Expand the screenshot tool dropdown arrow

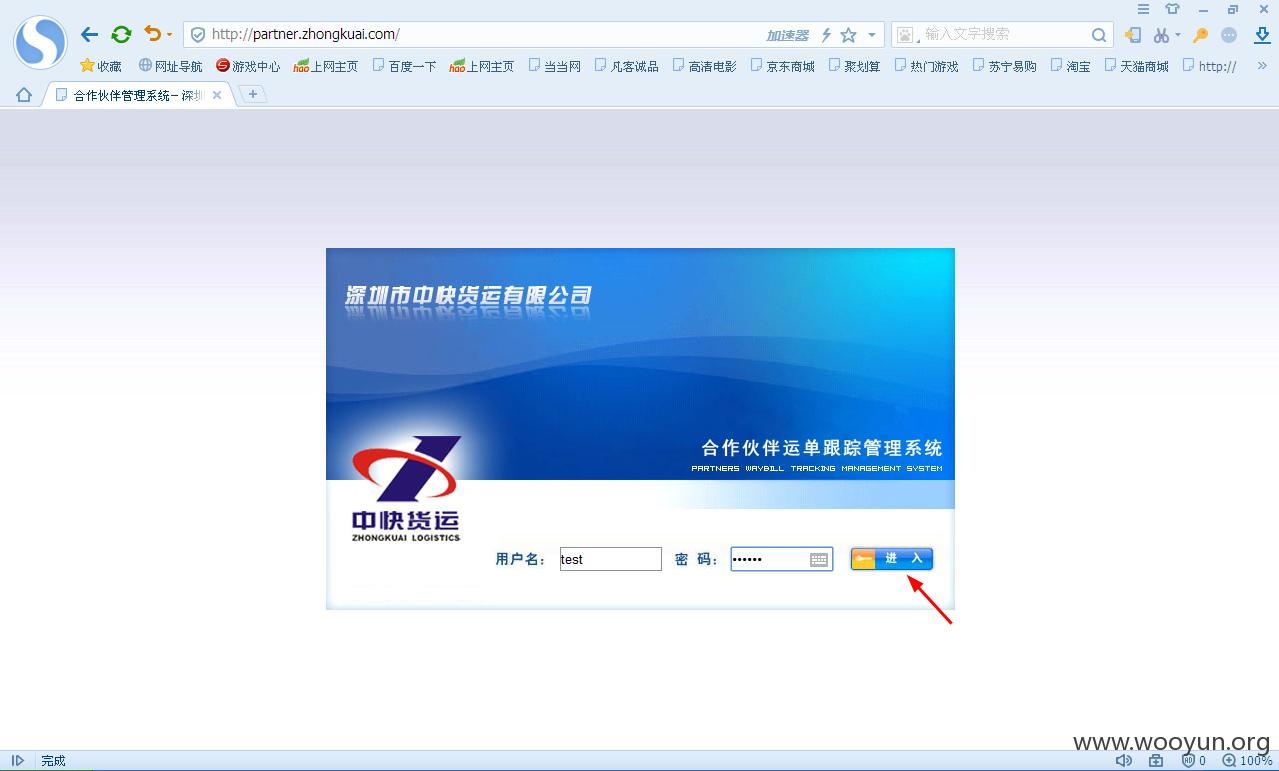1177,35
